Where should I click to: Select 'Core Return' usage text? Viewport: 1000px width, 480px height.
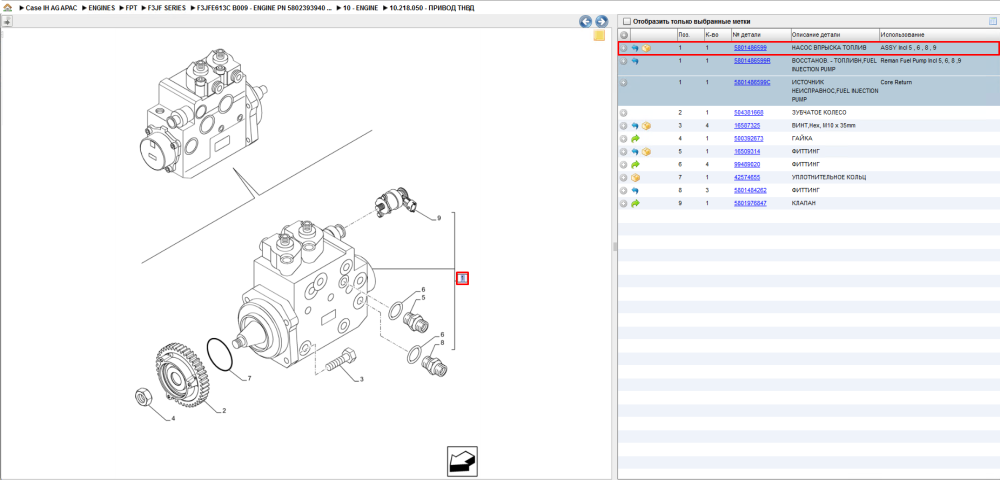coord(896,82)
